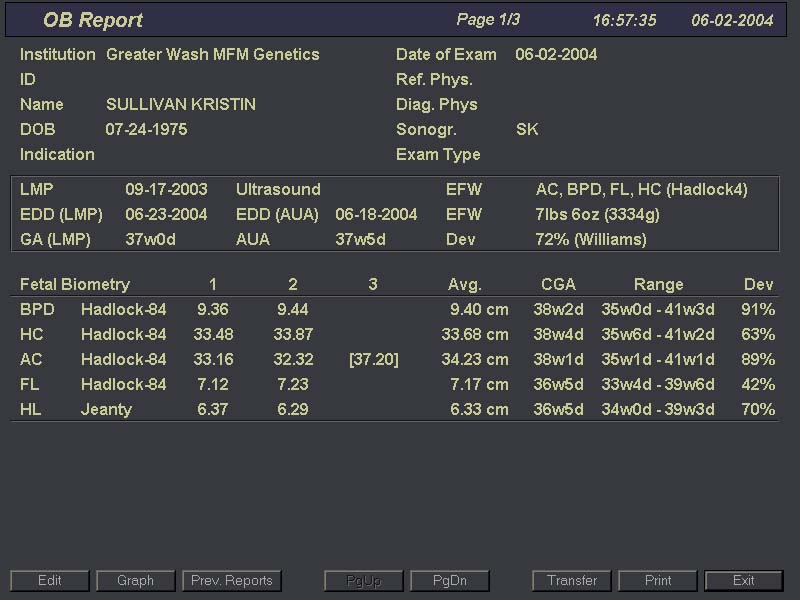800x600 pixels.
Task: Click the Transfer button
Action: [x=572, y=580]
